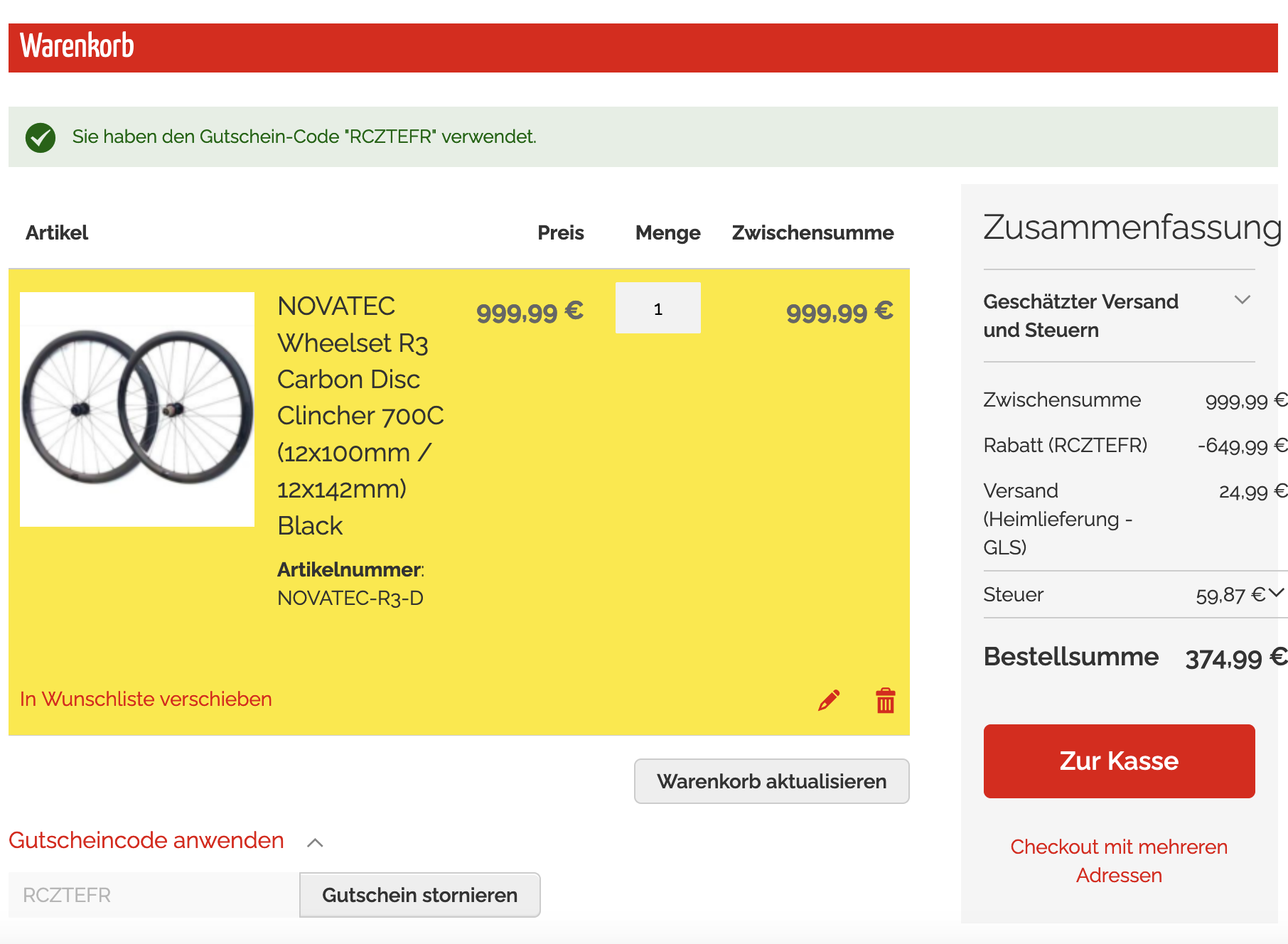This screenshot has width=1288, height=944.
Task: Click Warenkorb aktualisieren button
Action: [x=771, y=781]
